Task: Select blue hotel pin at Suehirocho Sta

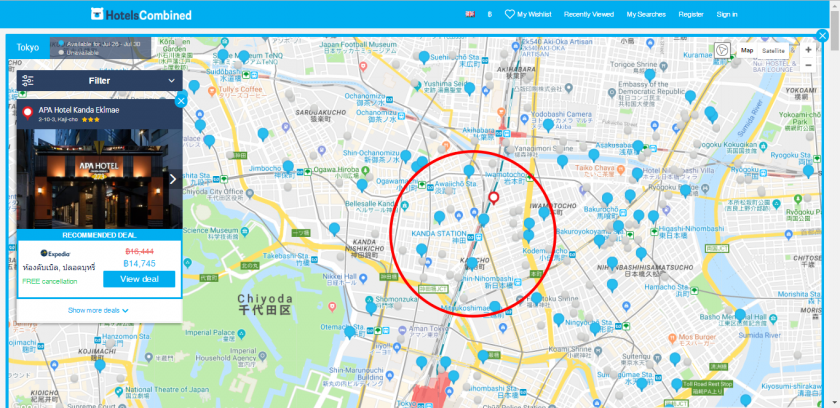Action: point(424,57)
